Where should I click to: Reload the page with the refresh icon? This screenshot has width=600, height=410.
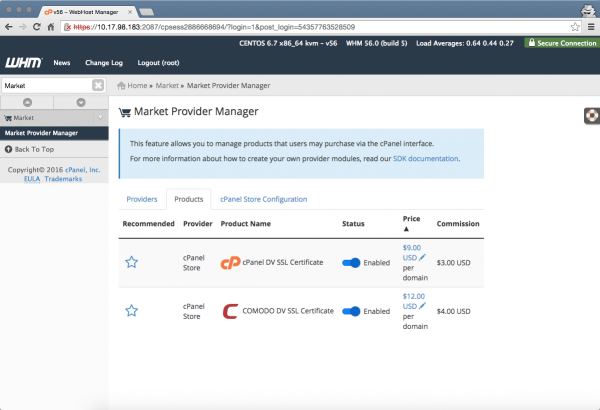36,27
